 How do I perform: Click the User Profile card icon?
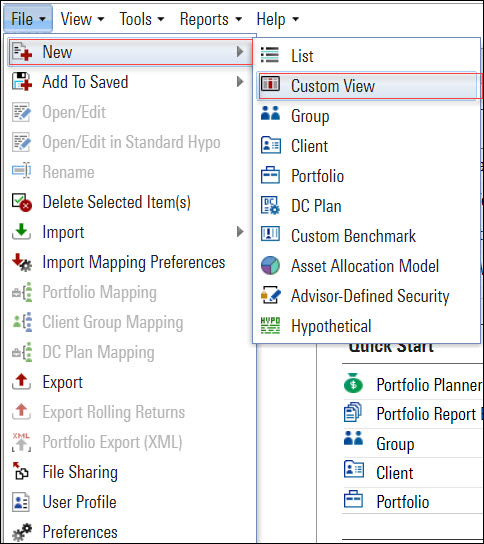(21, 502)
